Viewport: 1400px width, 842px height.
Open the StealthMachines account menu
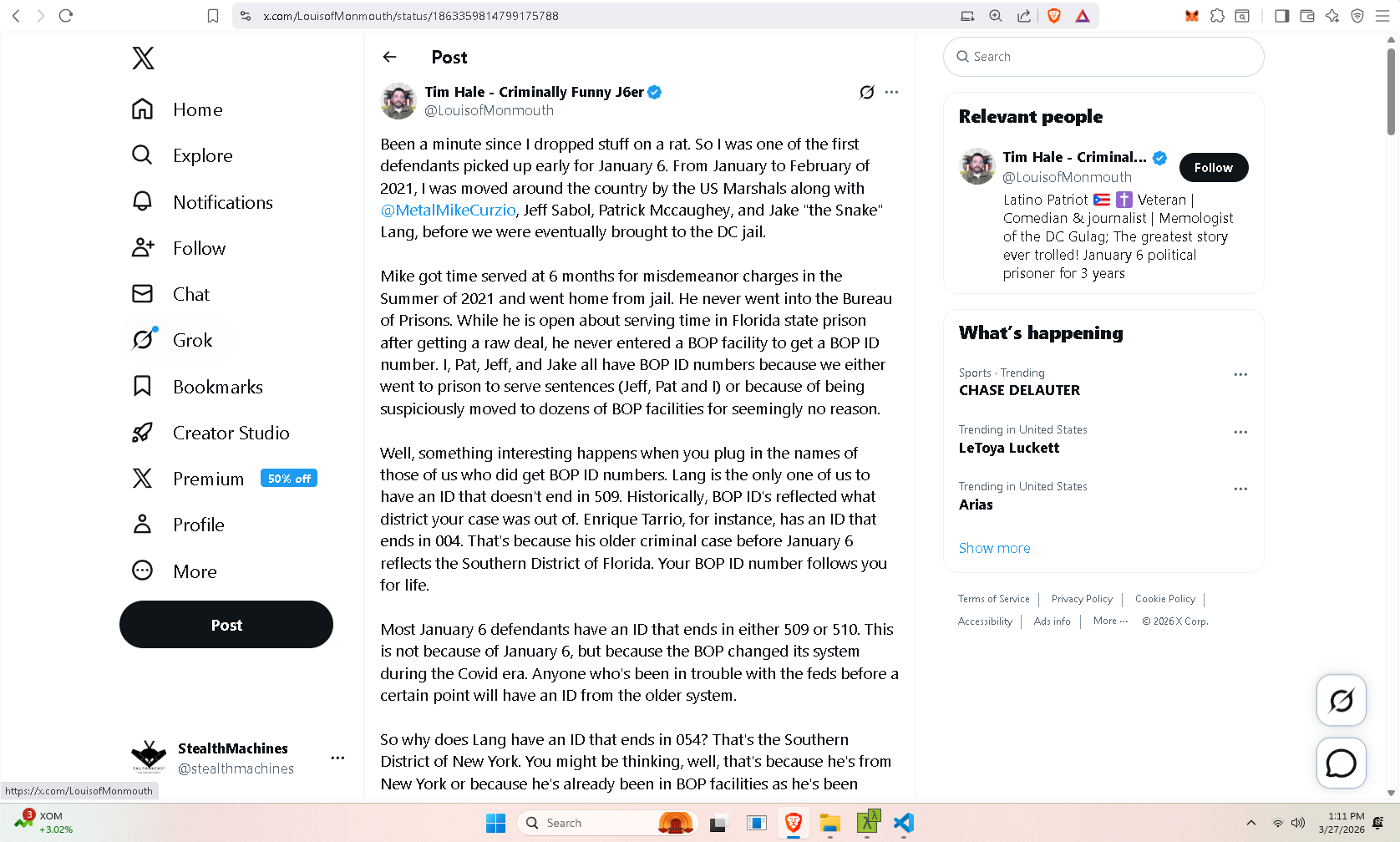pyautogui.click(x=337, y=758)
